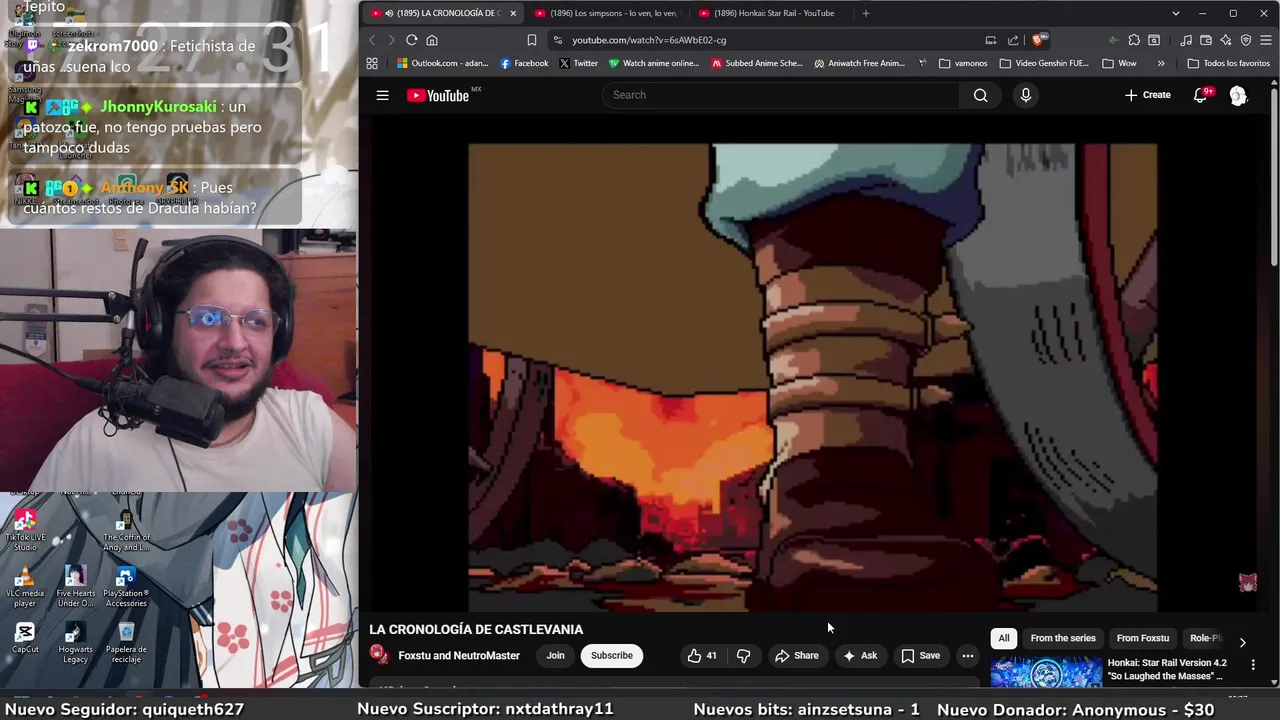Open Subbed Anime Schedule bookmark
This screenshot has height=720, width=1280.
pos(757,63)
